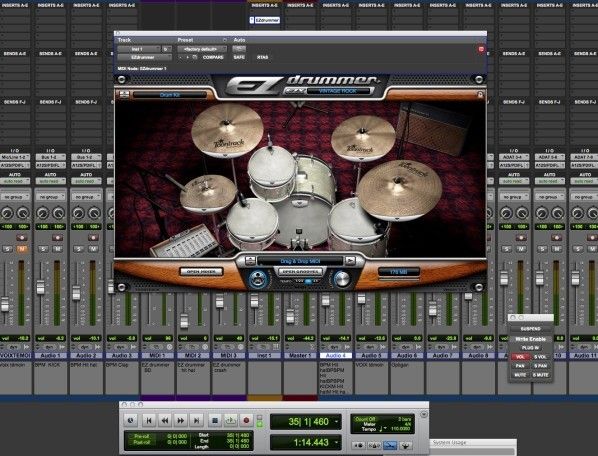The height and width of the screenshot is (456, 598).
Task: Click the Drag & Drop MIDI field
Action: [300, 261]
